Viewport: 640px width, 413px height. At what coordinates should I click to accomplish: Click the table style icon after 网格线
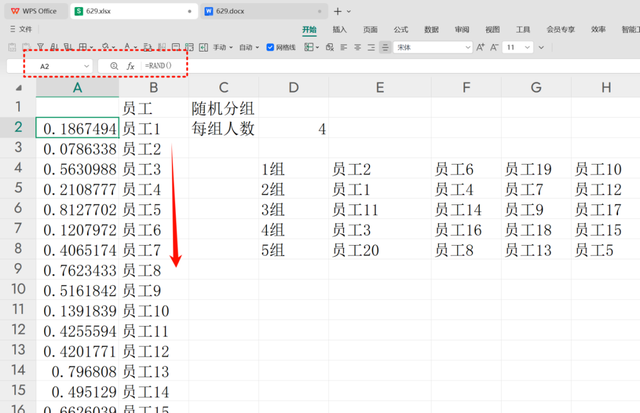pos(309,47)
